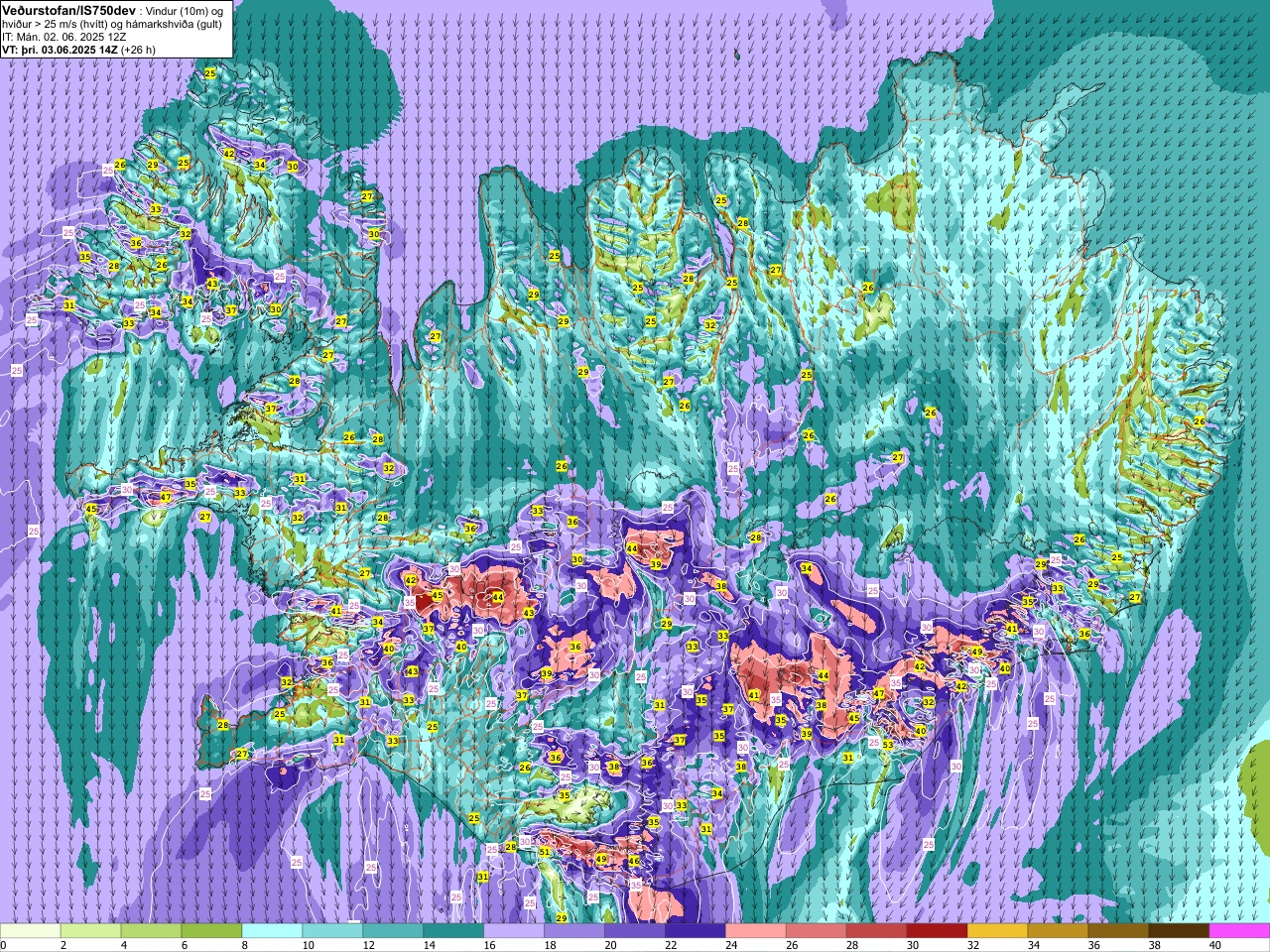Click the "Vindur (10m) og" title text

click(x=187, y=10)
